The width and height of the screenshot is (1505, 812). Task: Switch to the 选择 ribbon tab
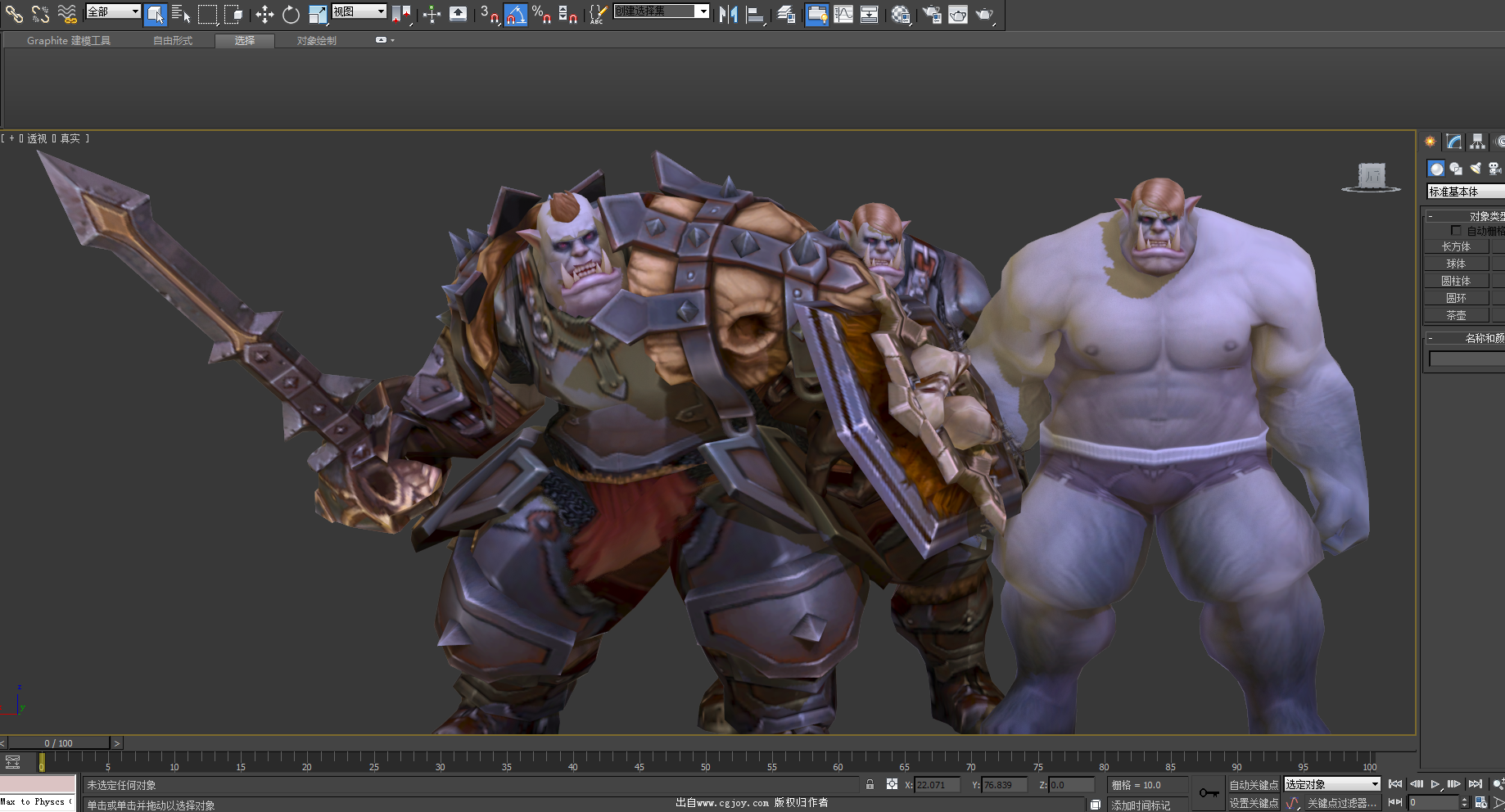point(245,40)
